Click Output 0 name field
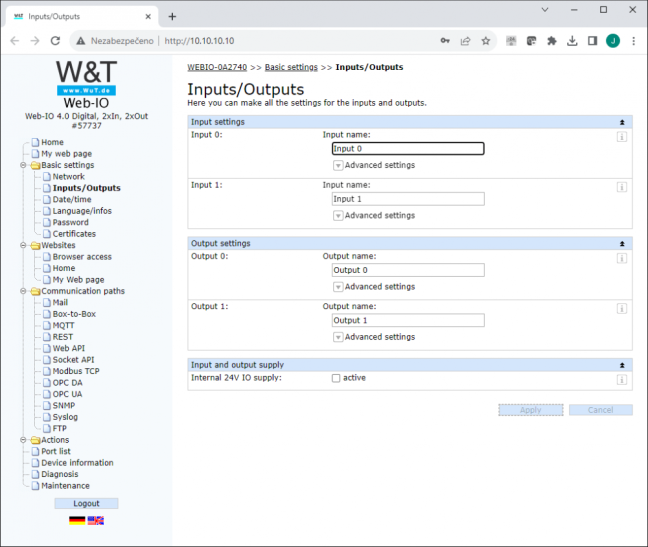Viewport: 648px width, 547px height. point(408,270)
